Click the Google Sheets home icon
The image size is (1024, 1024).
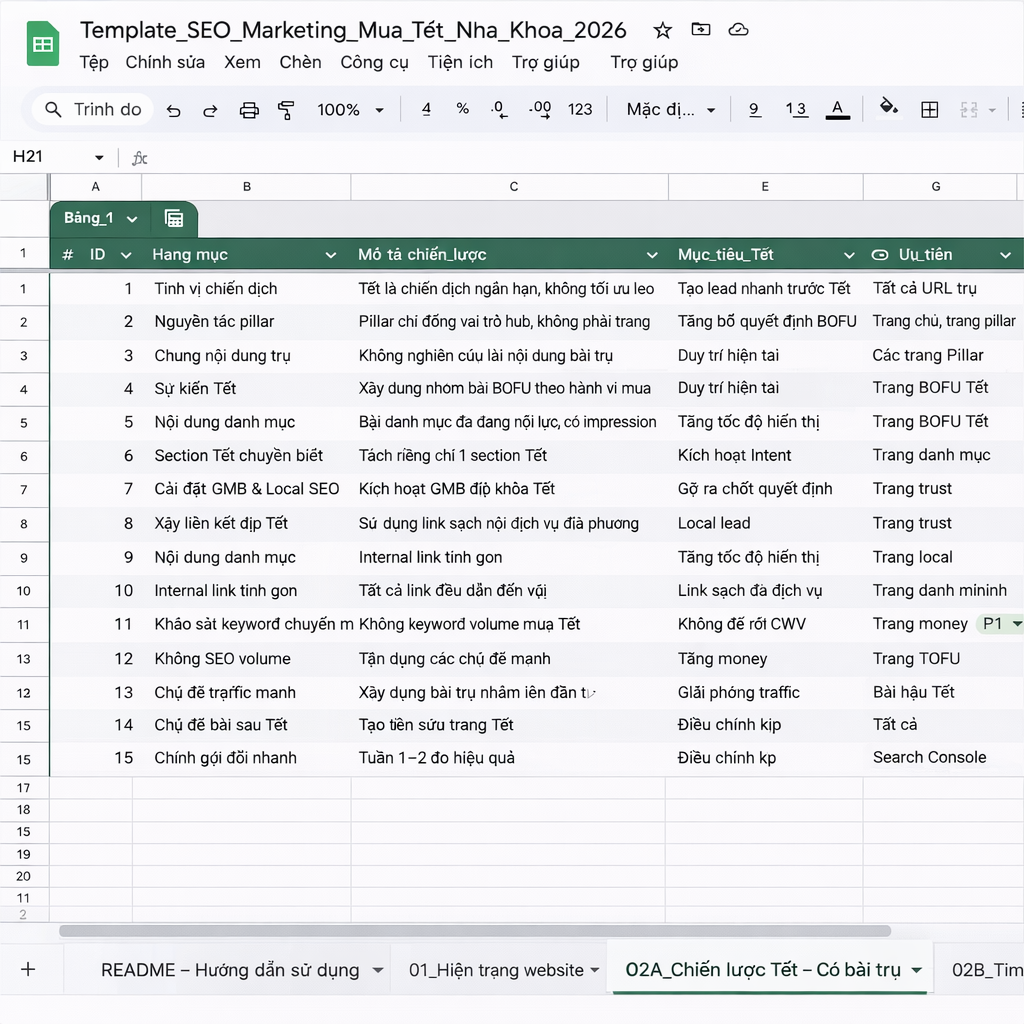point(43,44)
